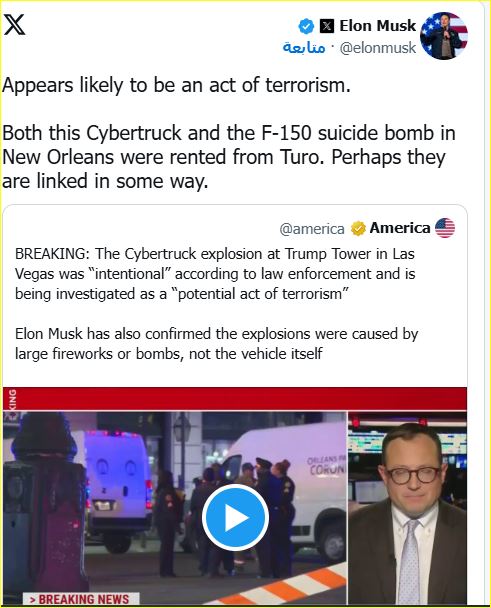Click the BREAKING NEWS banner in video
This screenshot has height=608, width=491.
(x=80, y=598)
